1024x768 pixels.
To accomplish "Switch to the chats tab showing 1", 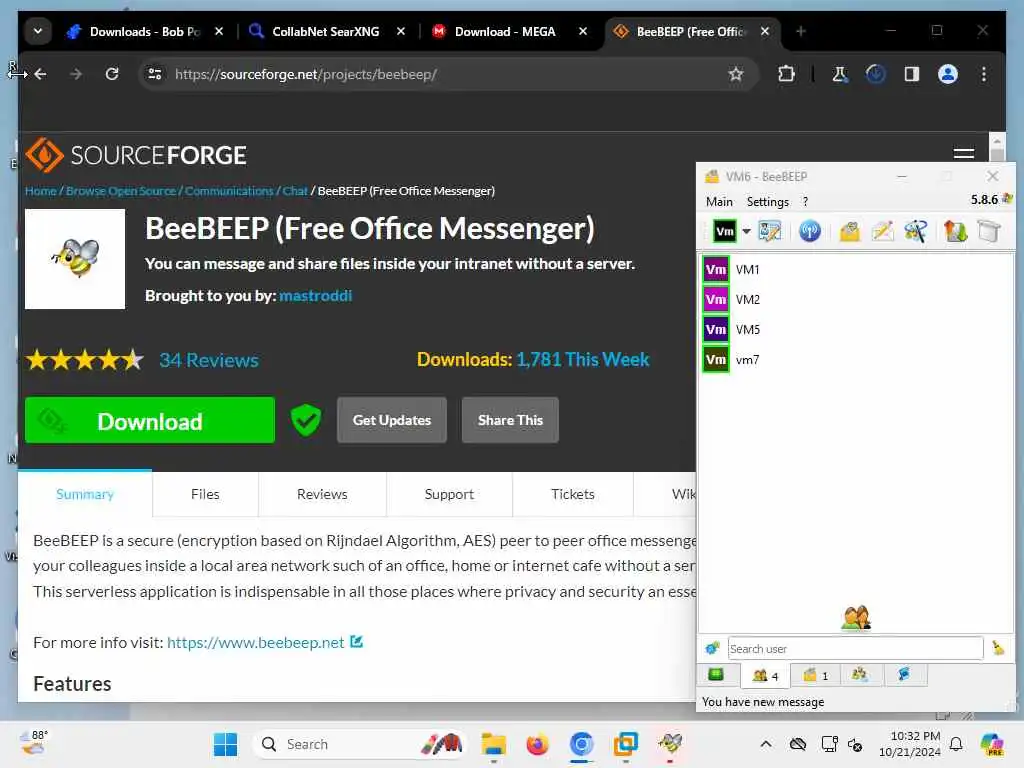I will 815,675.
